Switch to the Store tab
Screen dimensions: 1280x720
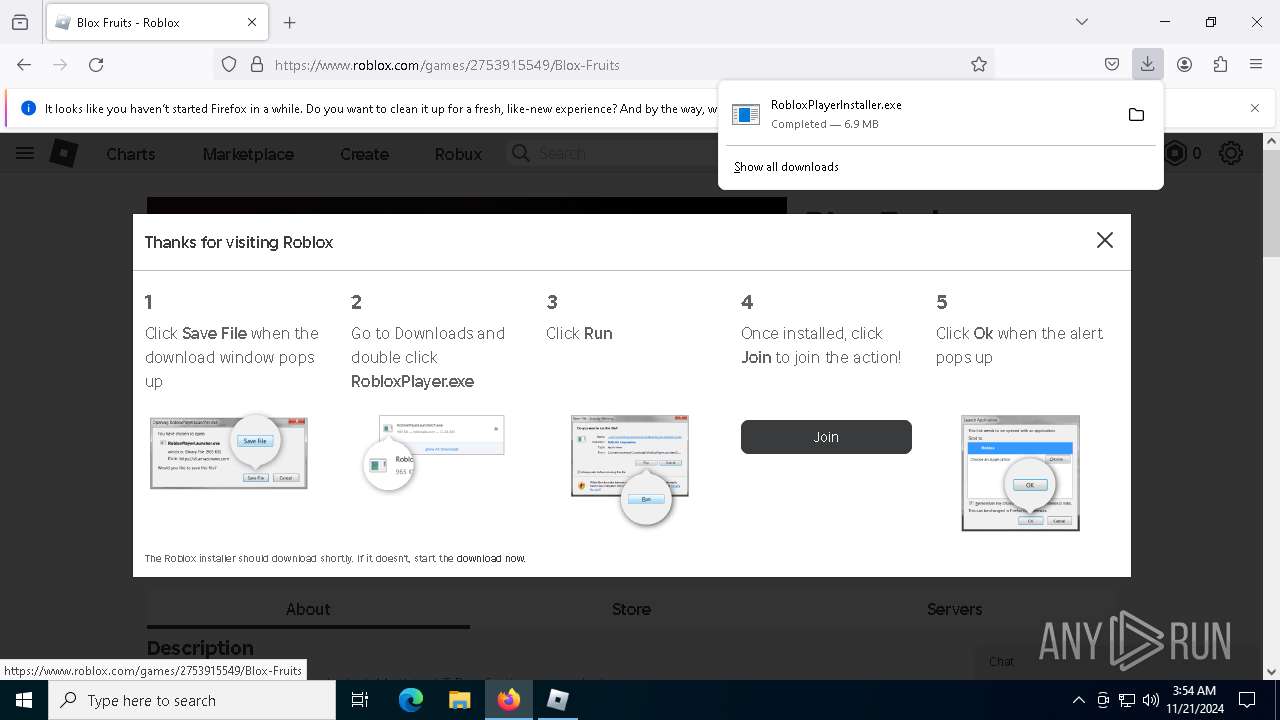point(631,609)
